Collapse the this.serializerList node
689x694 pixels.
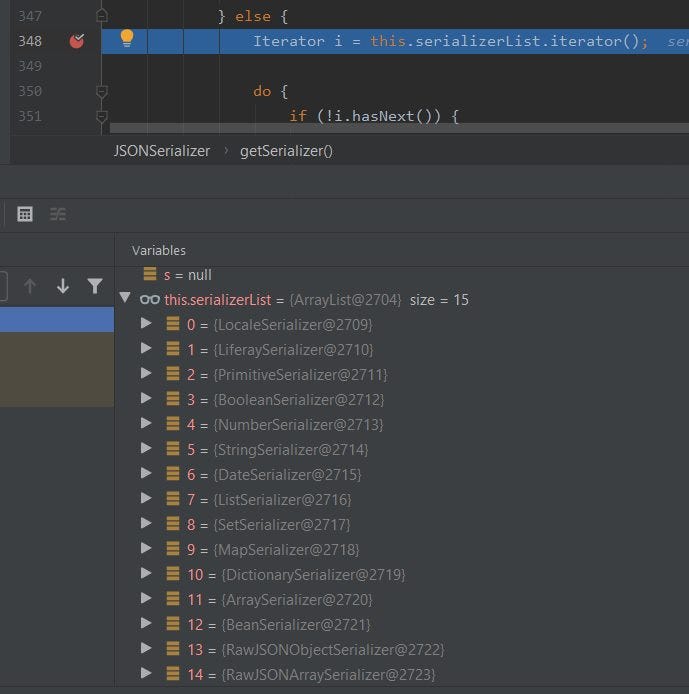pyautogui.click(x=125, y=297)
